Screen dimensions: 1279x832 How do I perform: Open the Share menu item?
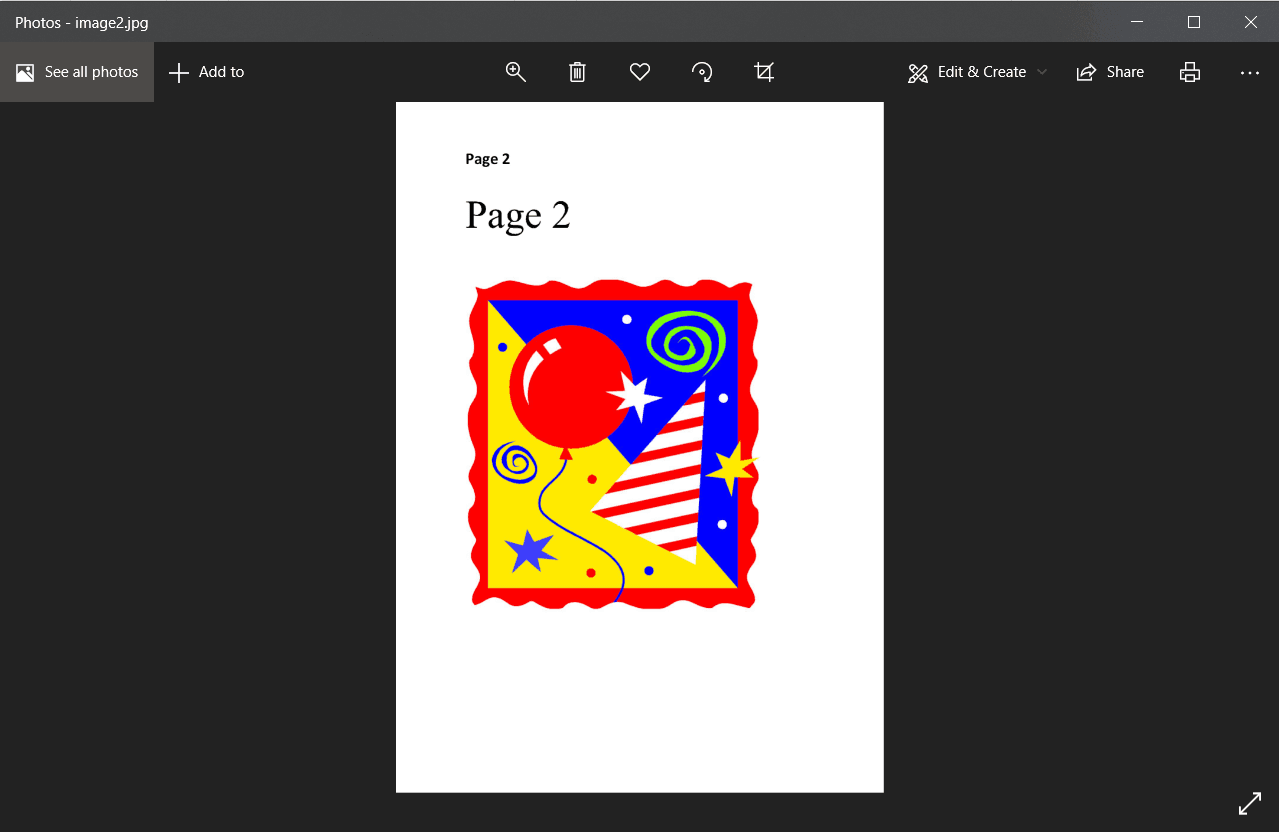[1110, 71]
